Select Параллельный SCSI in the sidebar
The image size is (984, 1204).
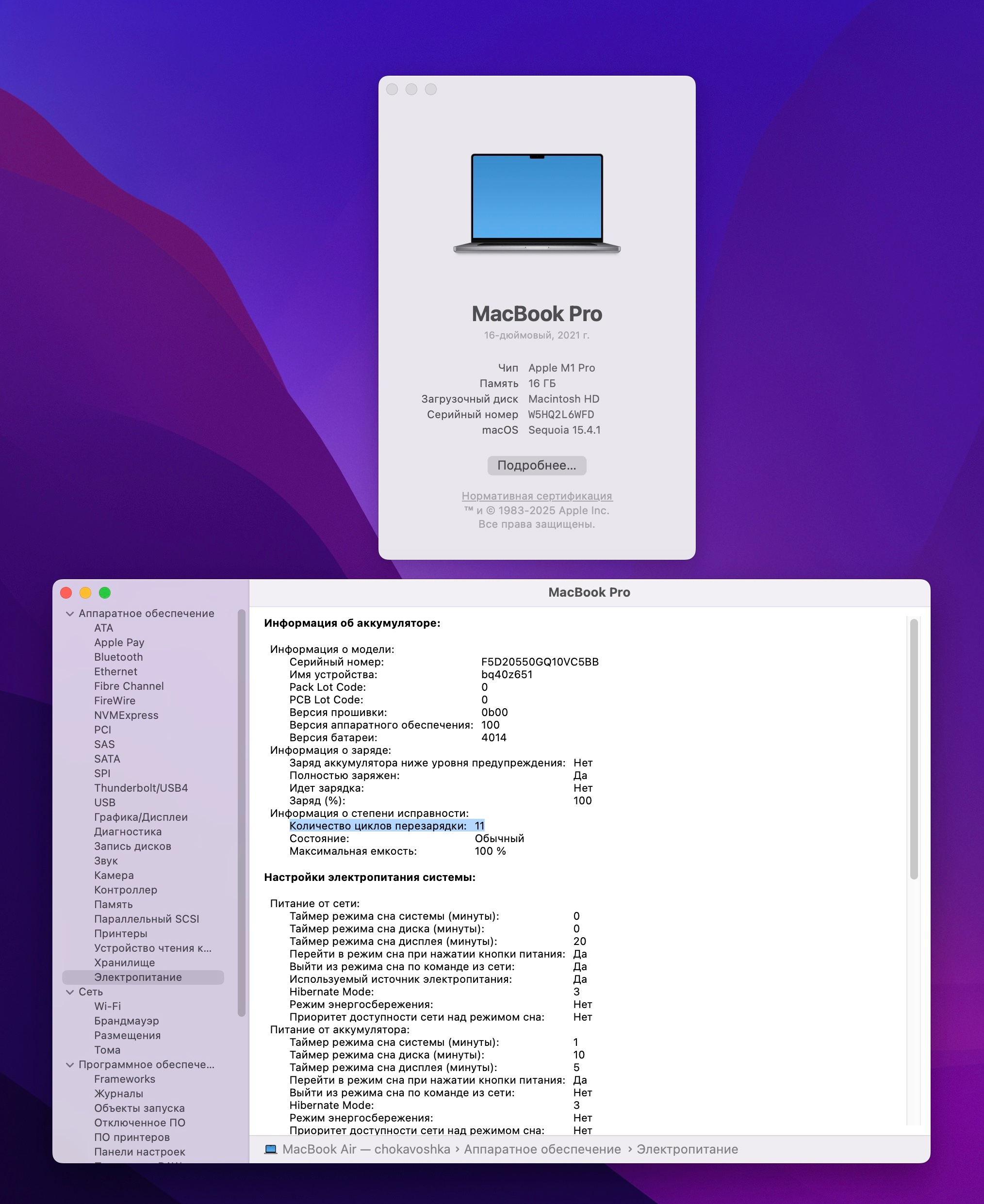point(146,919)
